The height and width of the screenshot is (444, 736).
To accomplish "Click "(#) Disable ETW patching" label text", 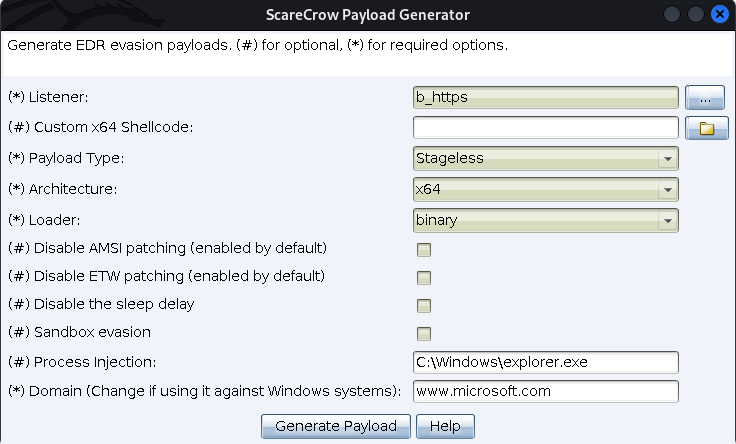I will coord(166,276).
